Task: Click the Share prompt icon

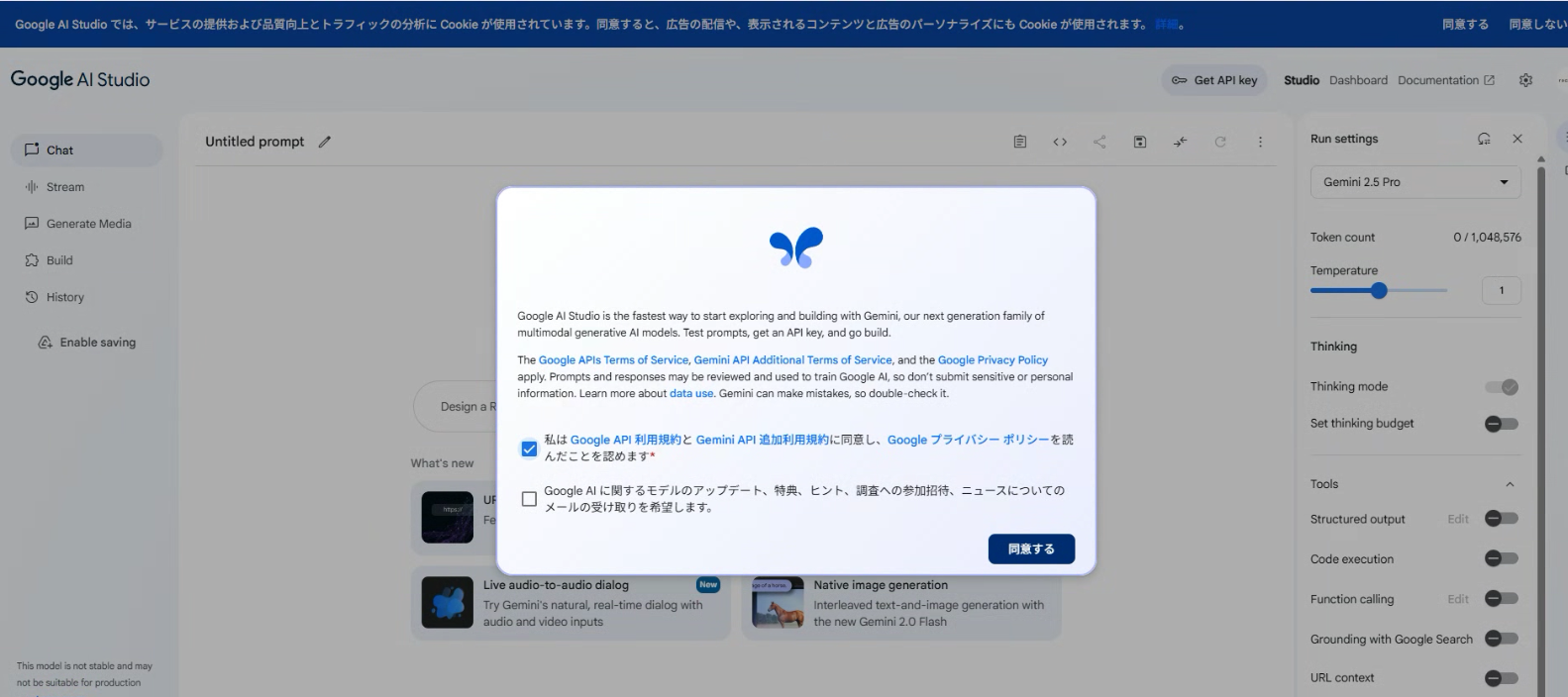Action: point(1099,142)
